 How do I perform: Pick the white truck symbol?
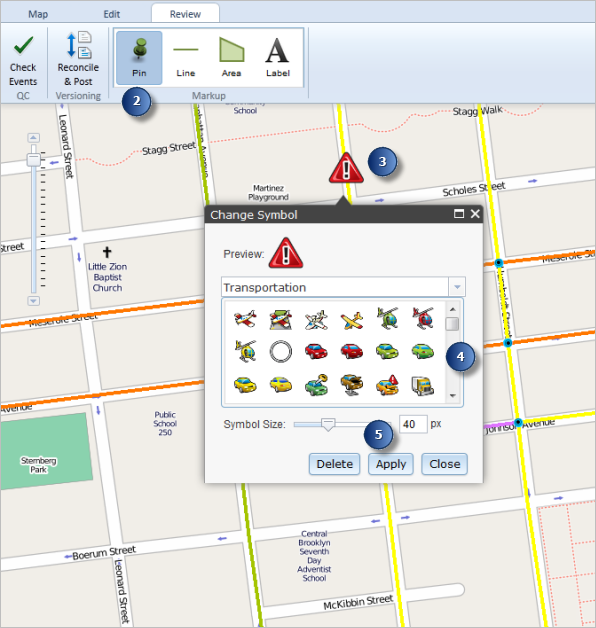[423, 385]
